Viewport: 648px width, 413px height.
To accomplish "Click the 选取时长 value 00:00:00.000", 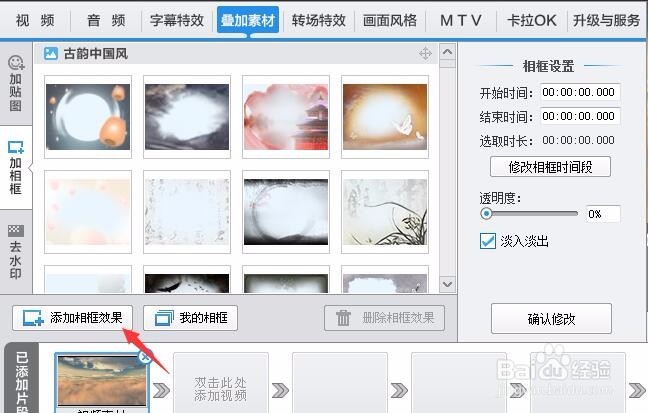I will pyautogui.click(x=578, y=141).
